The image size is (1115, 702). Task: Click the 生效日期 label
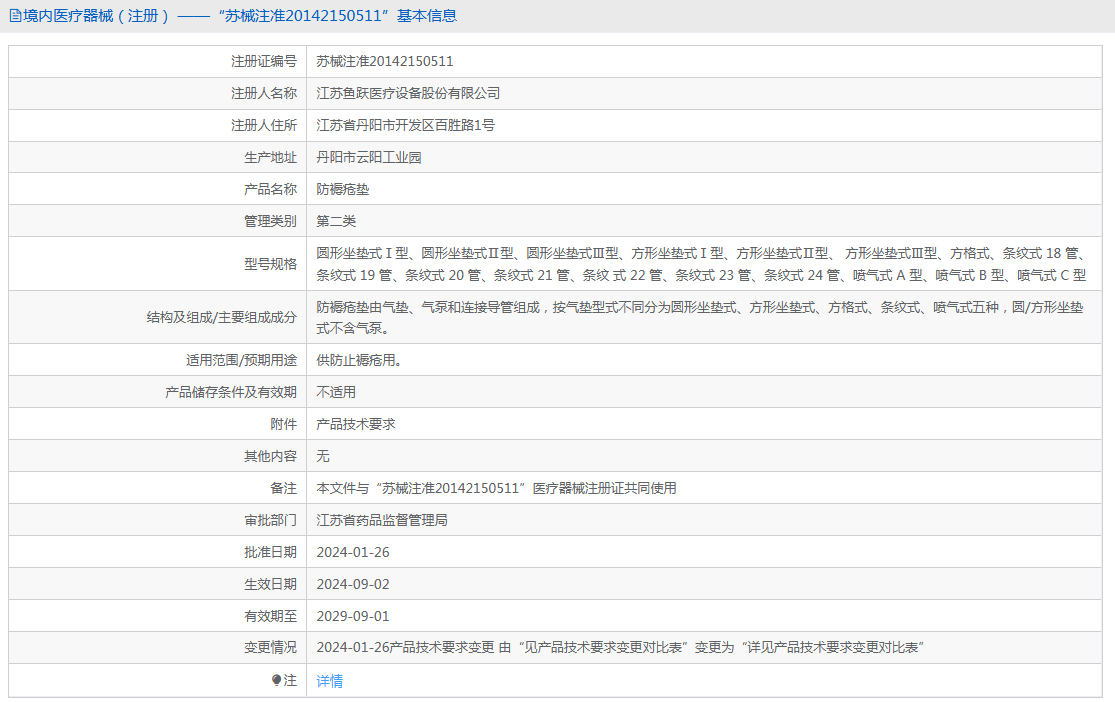(x=270, y=584)
